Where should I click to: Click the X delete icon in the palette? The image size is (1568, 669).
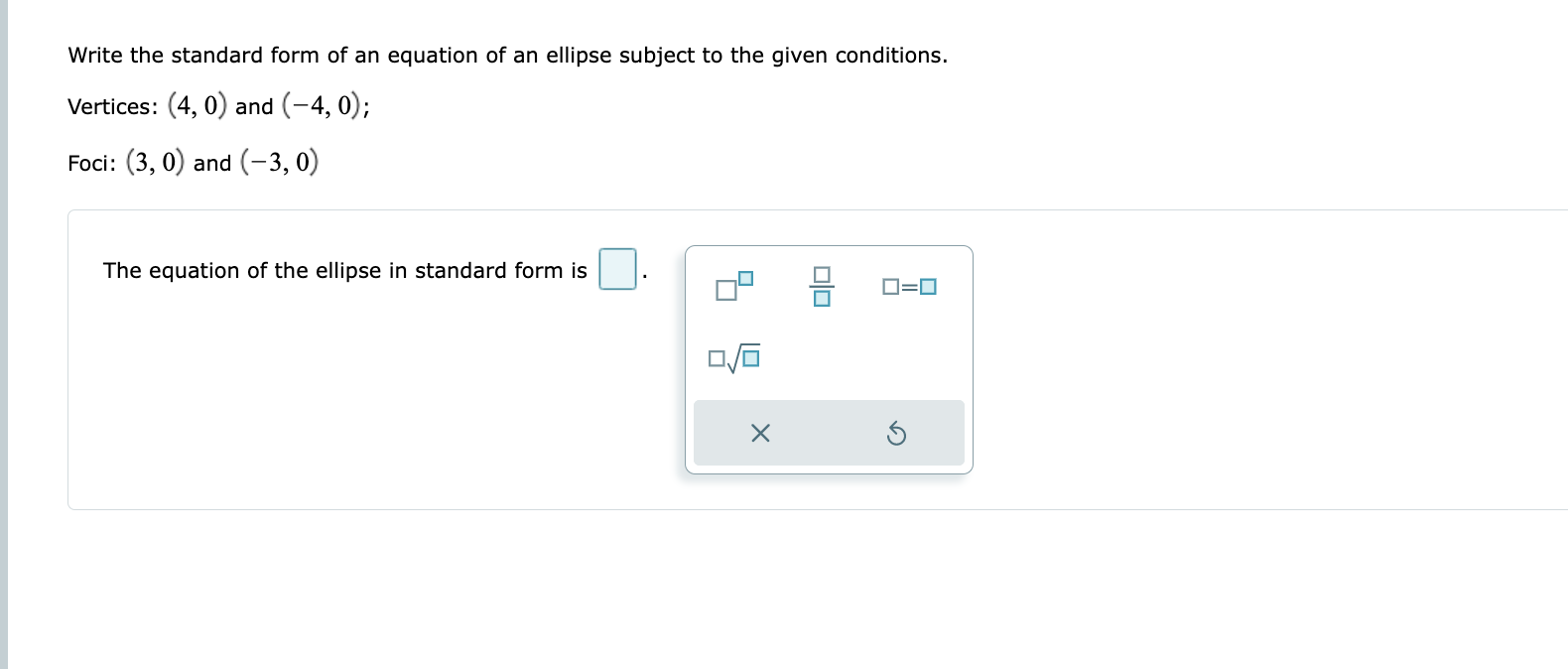coord(758,433)
